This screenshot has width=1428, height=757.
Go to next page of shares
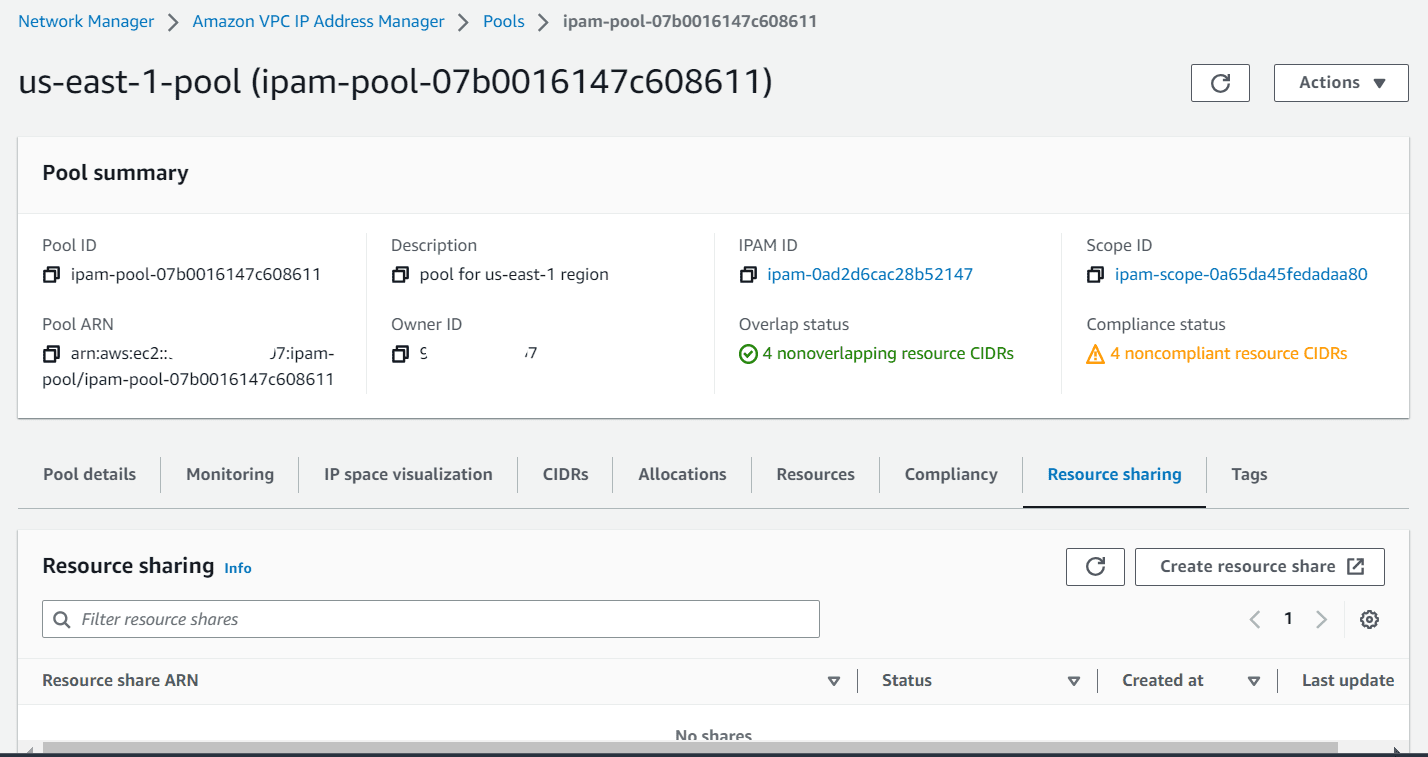tap(1321, 620)
